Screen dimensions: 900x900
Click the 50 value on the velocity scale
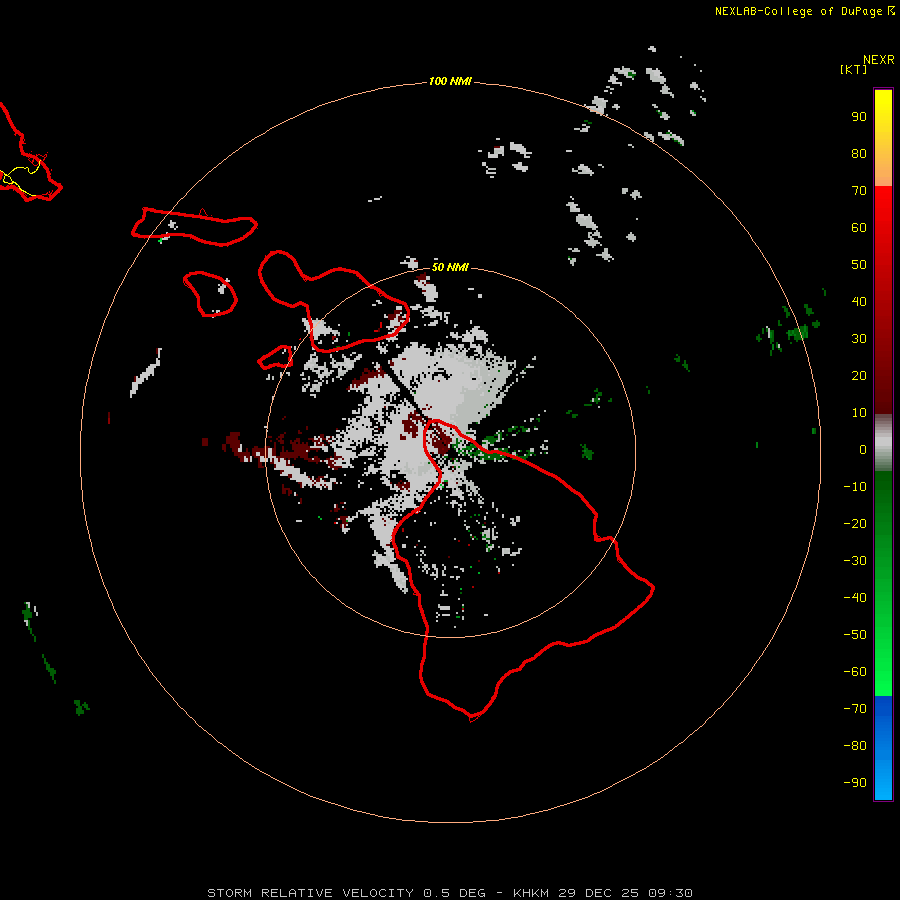tap(859, 265)
